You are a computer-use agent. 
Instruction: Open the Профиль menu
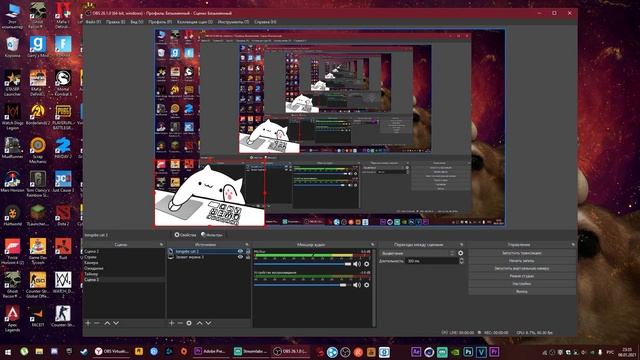coord(160,22)
